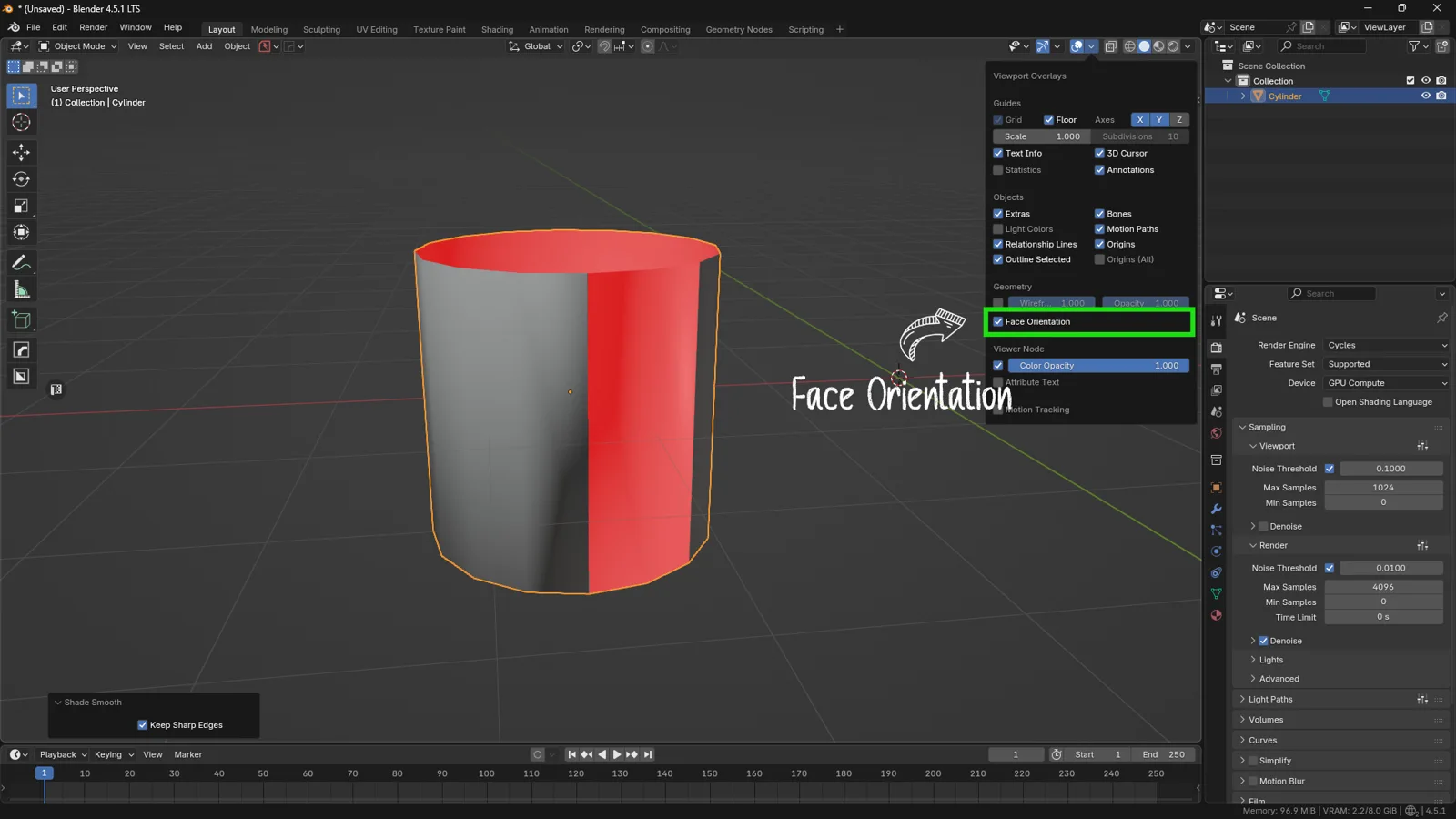The width and height of the screenshot is (1456, 819).
Task: Switch to Wireframe viewport shading
Action: pyautogui.click(x=1130, y=46)
